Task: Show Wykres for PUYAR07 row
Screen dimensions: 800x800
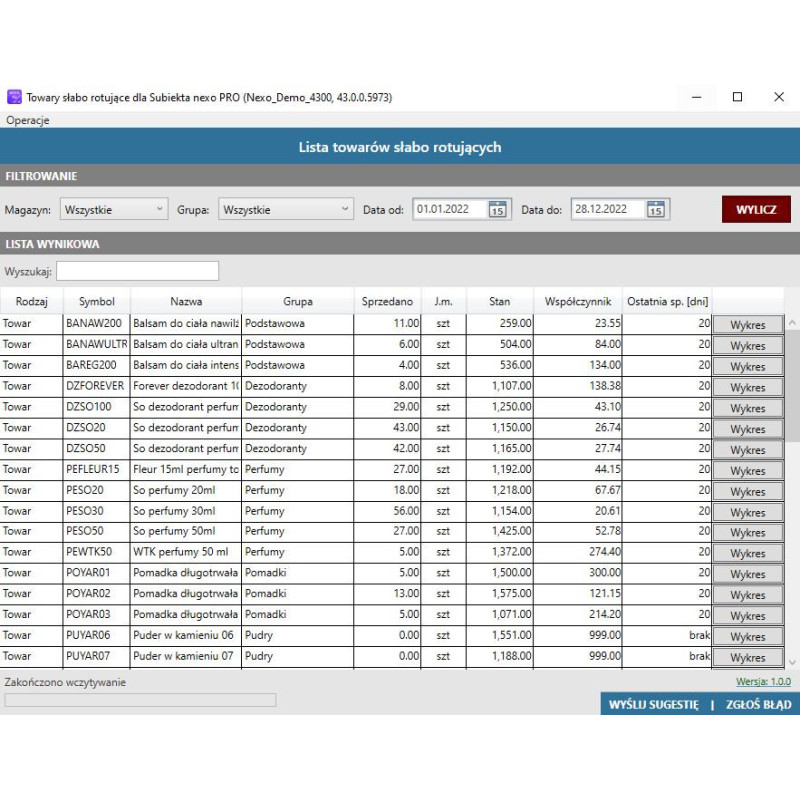Action: [747, 657]
